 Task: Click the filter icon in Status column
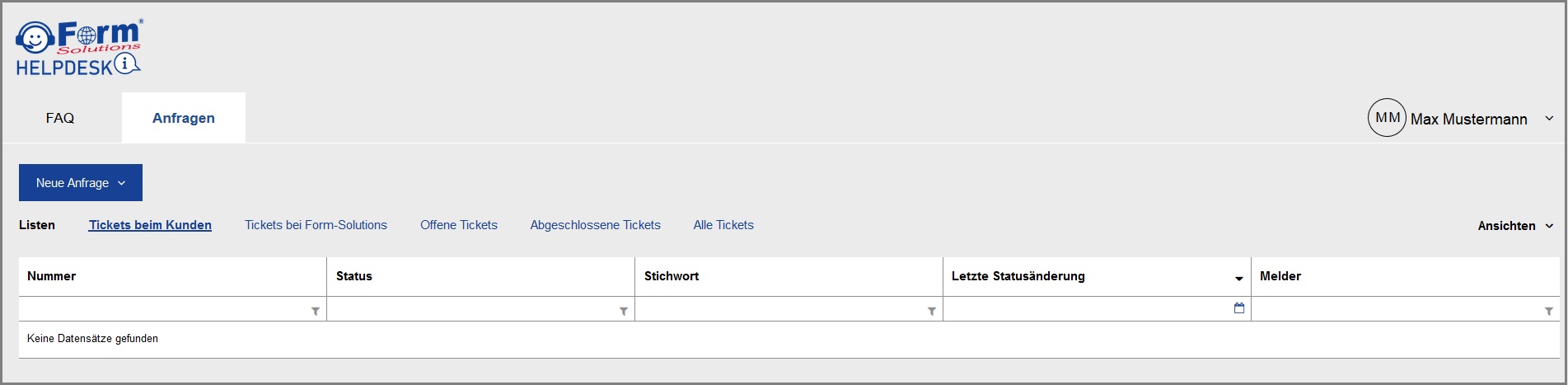624,311
